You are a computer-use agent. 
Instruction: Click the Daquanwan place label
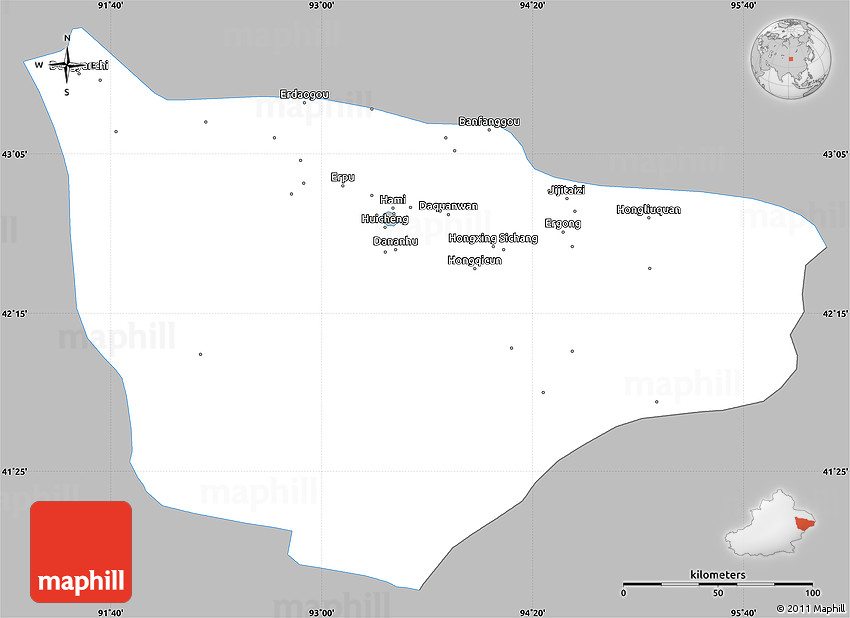448,206
